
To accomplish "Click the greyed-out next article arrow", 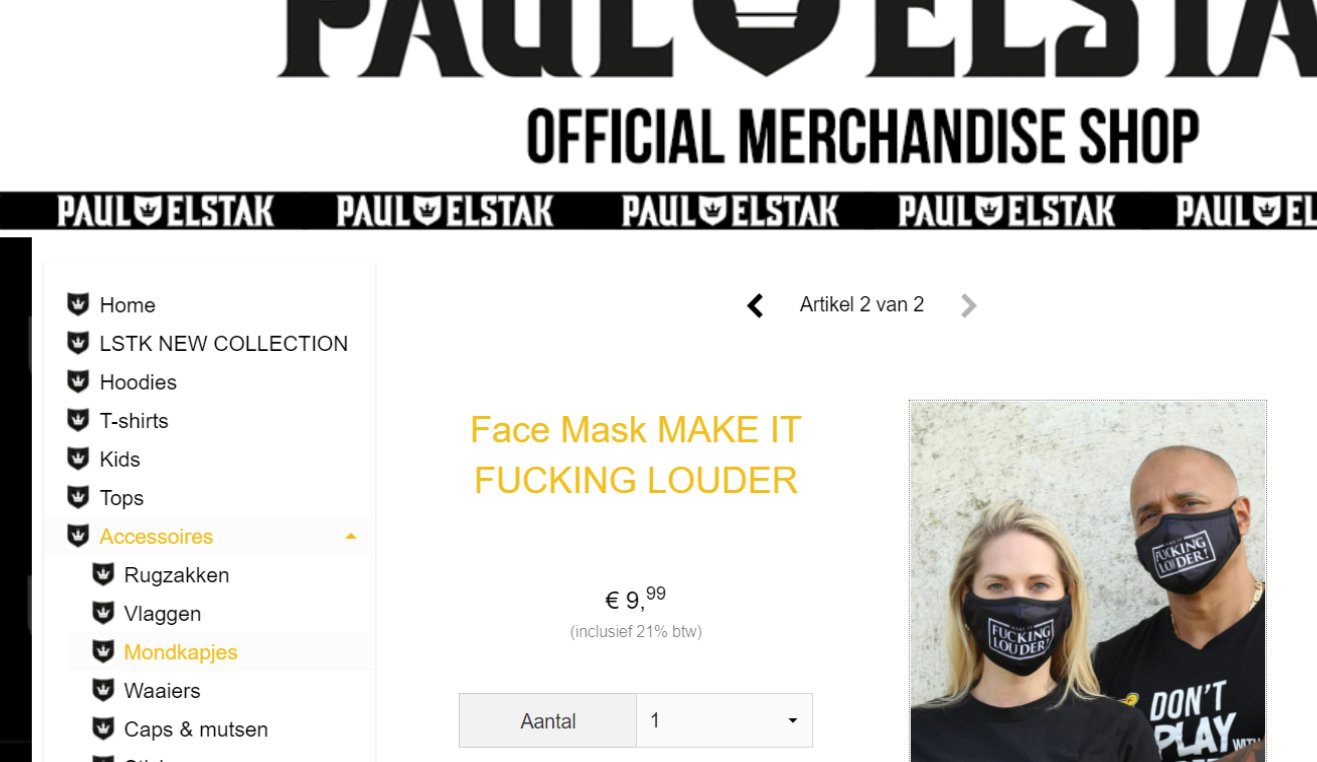I will pyautogui.click(x=968, y=305).
